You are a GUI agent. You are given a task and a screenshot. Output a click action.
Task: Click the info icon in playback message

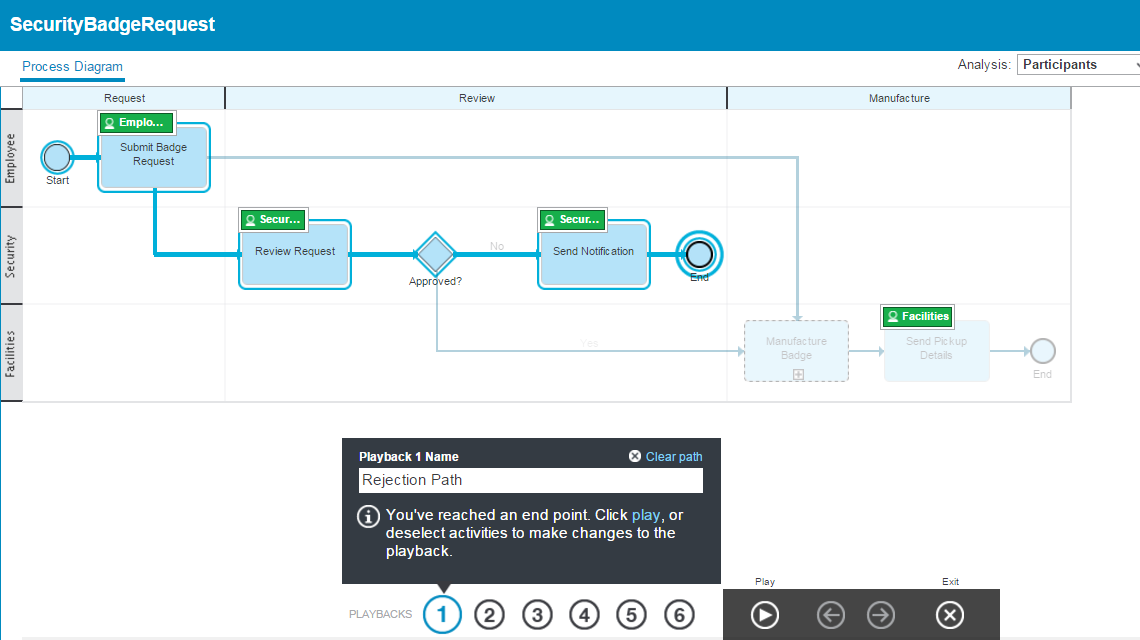[368, 516]
